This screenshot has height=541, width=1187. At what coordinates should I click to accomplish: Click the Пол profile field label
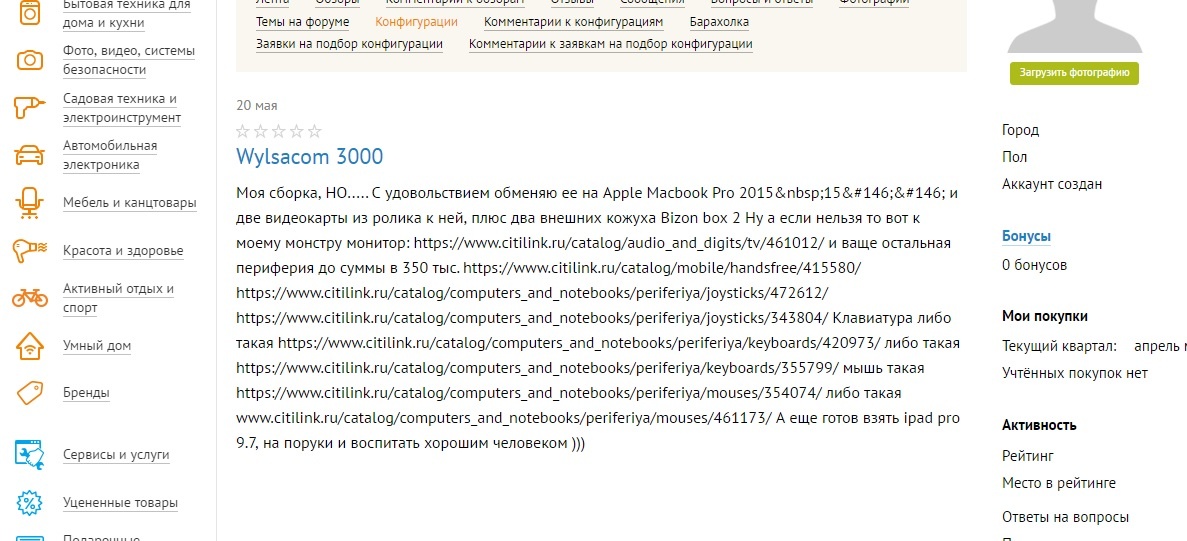click(1014, 157)
